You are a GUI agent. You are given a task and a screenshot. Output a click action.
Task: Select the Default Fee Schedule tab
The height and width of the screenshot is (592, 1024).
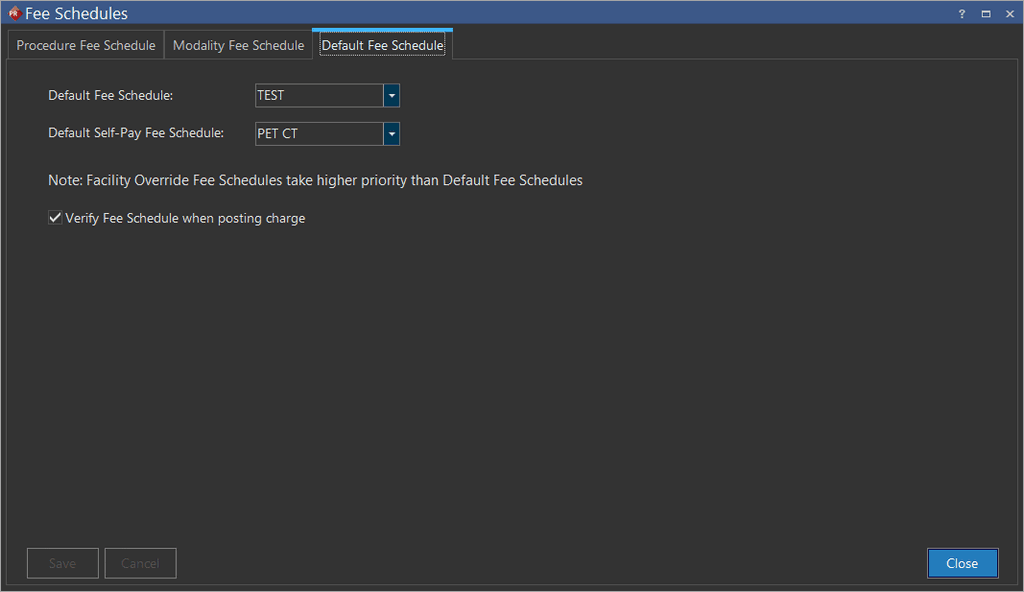[x=382, y=46]
